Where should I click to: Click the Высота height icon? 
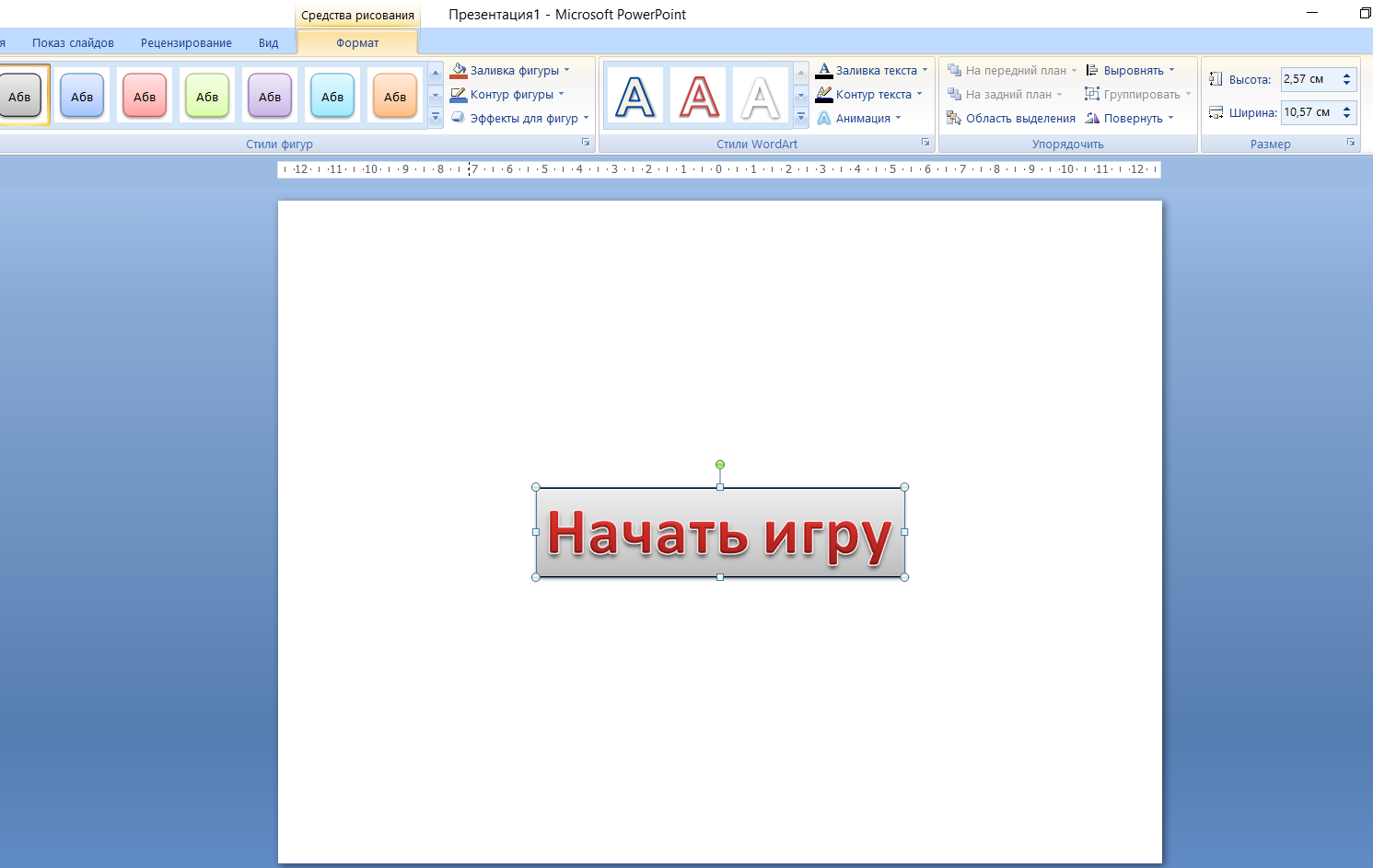tap(1216, 79)
